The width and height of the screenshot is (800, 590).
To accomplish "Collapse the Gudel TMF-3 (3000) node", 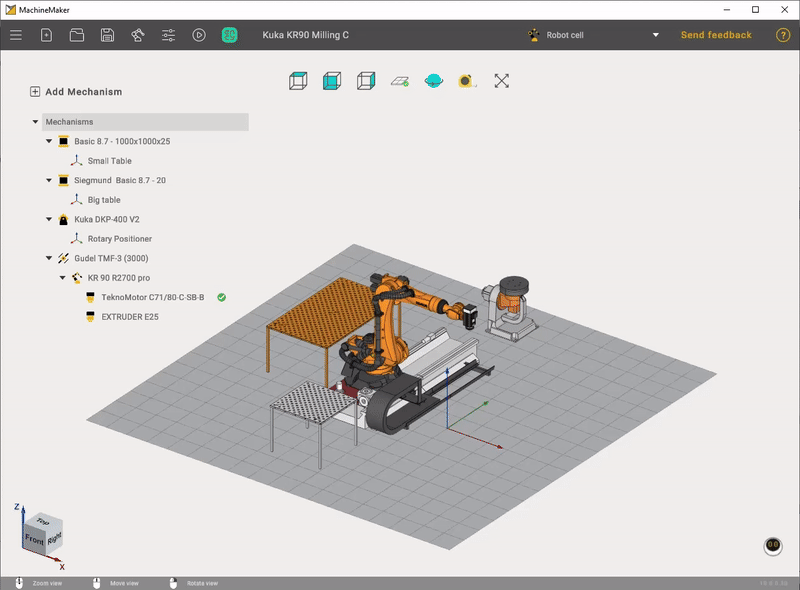I will tap(49, 258).
